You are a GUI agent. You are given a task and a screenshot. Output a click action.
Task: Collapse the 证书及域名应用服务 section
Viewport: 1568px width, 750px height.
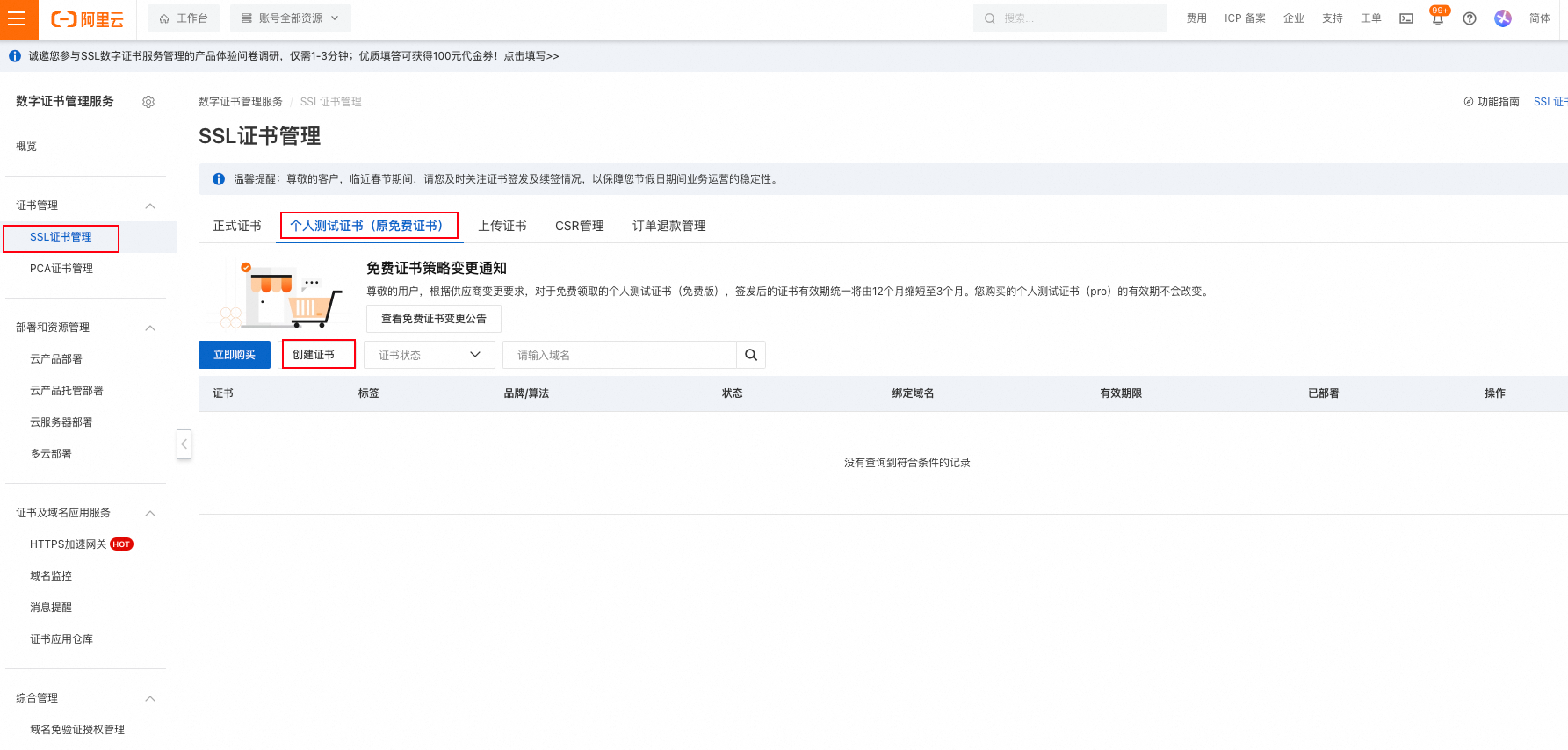click(x=150, y=513)
